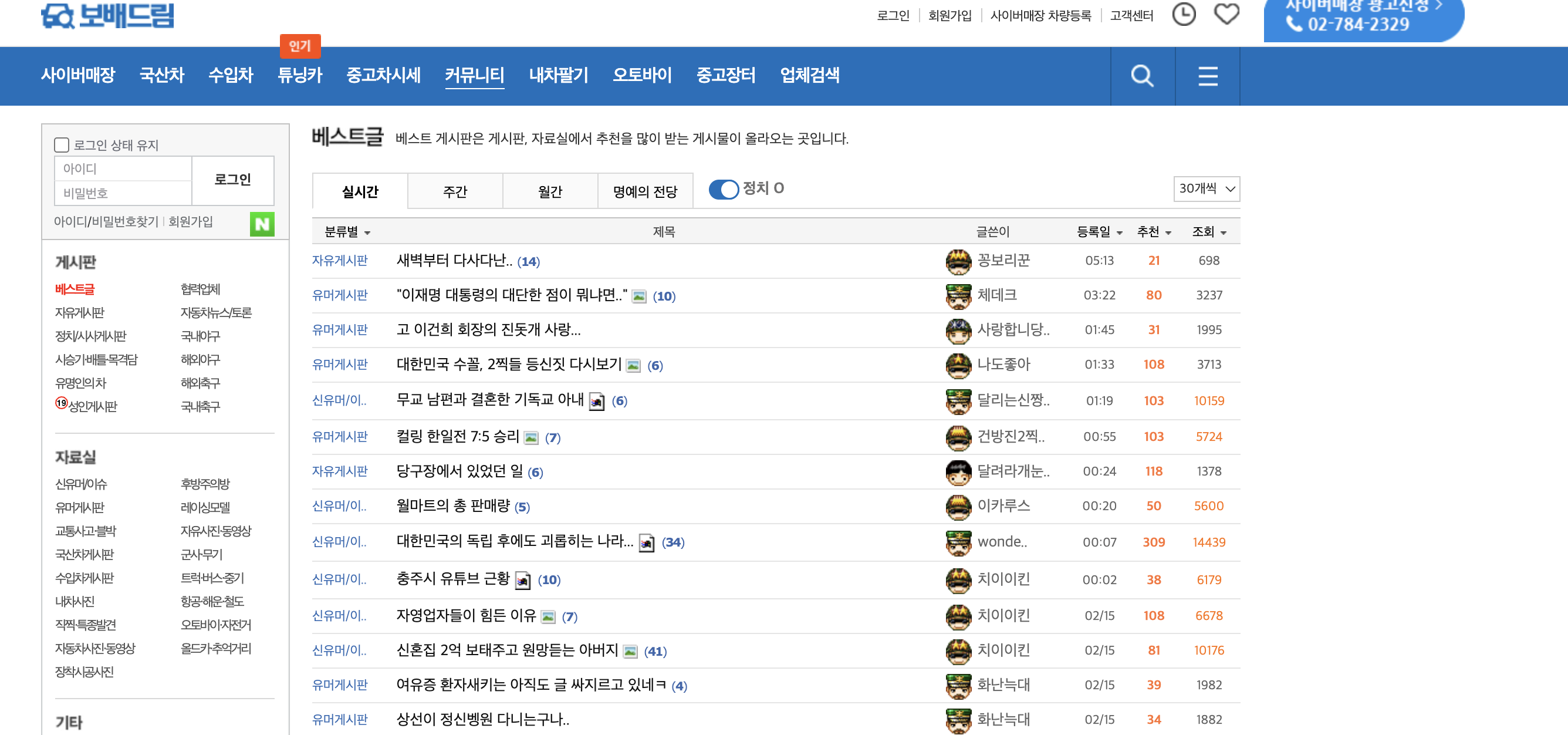
Task: Sort posts by 추천 column arrow
Action: tap(1168, 232)
